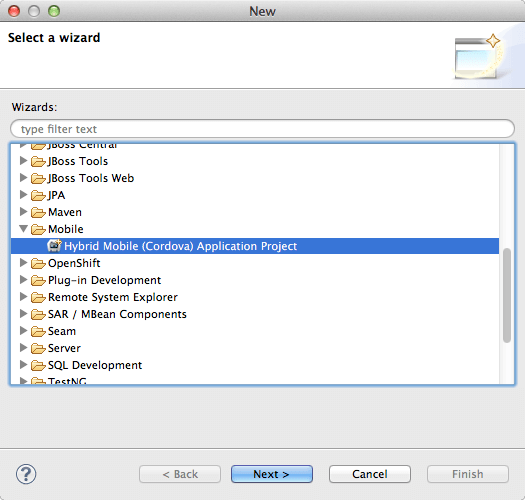This screenshot has height=500, width=525.
Task: Expand the Remote System Explorer category
Action: (x=23, y=297)
